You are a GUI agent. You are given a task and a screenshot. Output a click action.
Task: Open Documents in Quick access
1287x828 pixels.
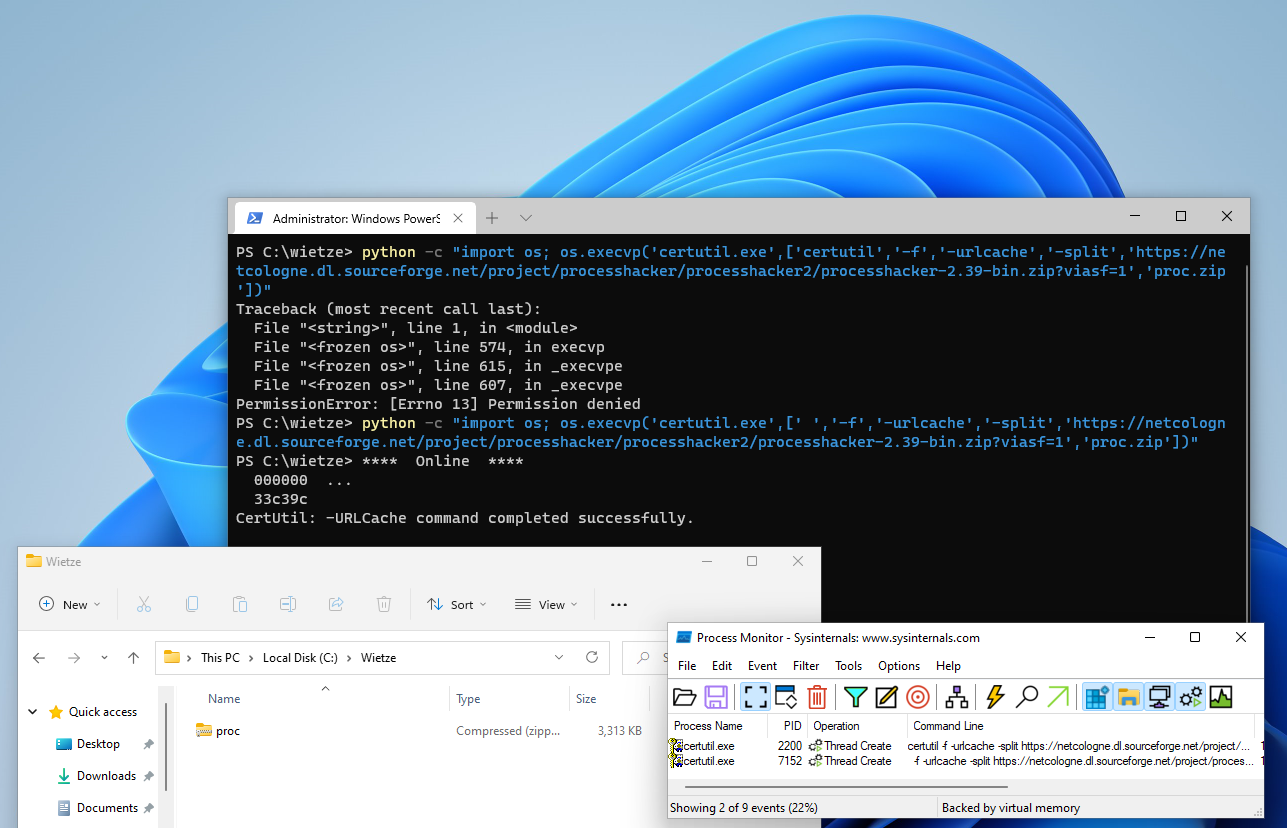click(107, 808)
